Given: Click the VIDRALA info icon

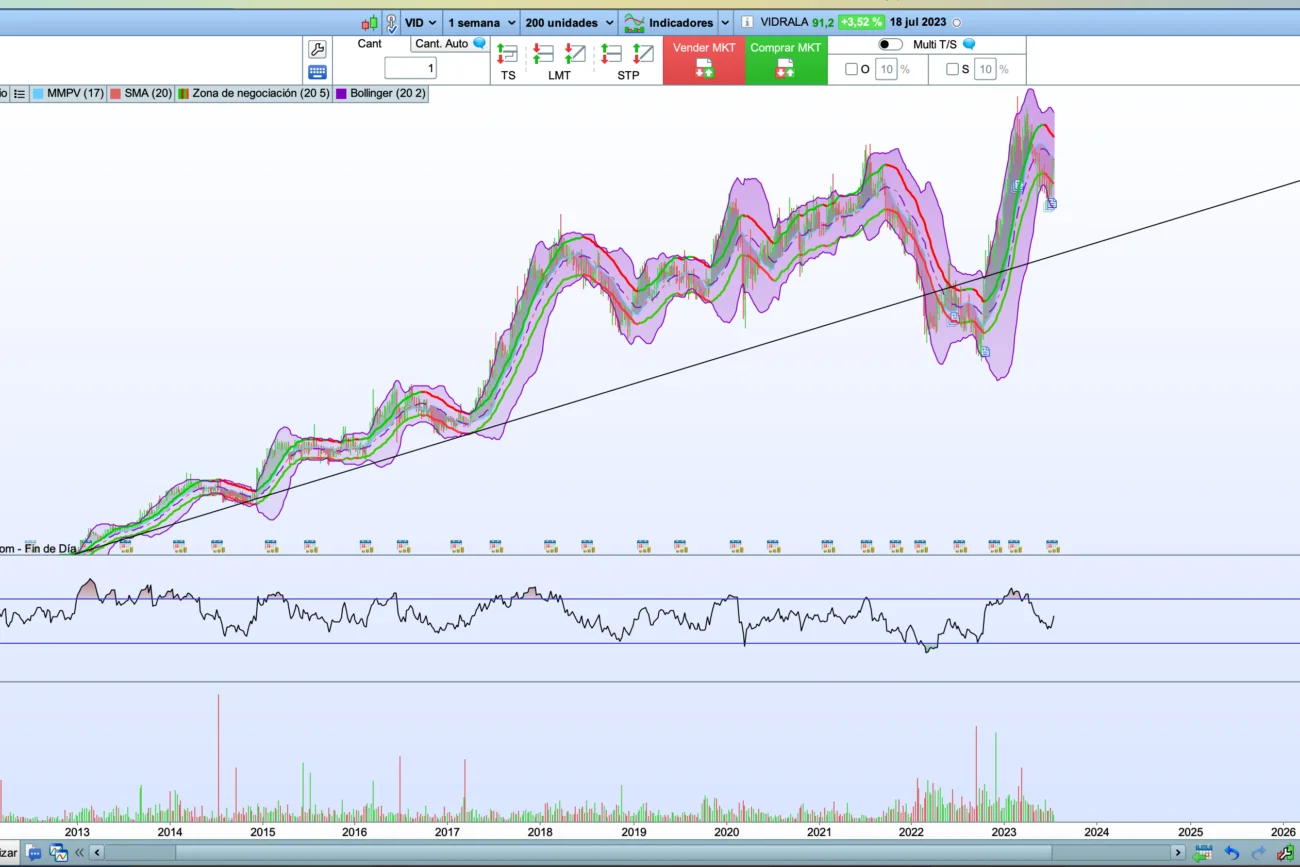Looking at the screenshot, I should 746,22.
